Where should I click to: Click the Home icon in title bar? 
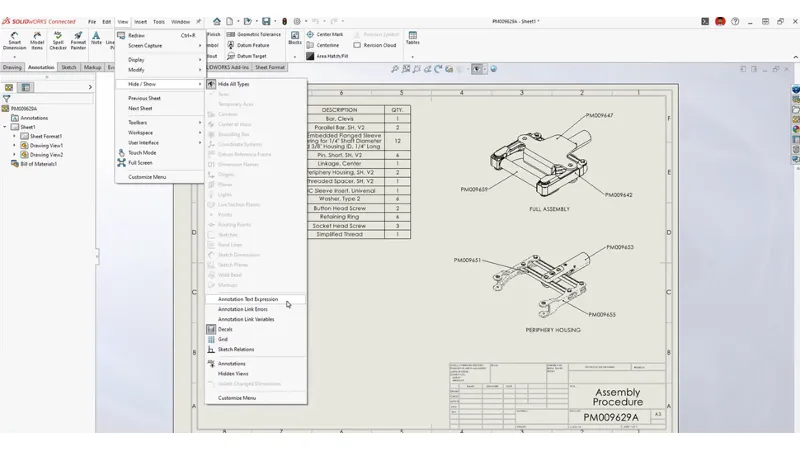pyautogui.click(x=217, y=21)
